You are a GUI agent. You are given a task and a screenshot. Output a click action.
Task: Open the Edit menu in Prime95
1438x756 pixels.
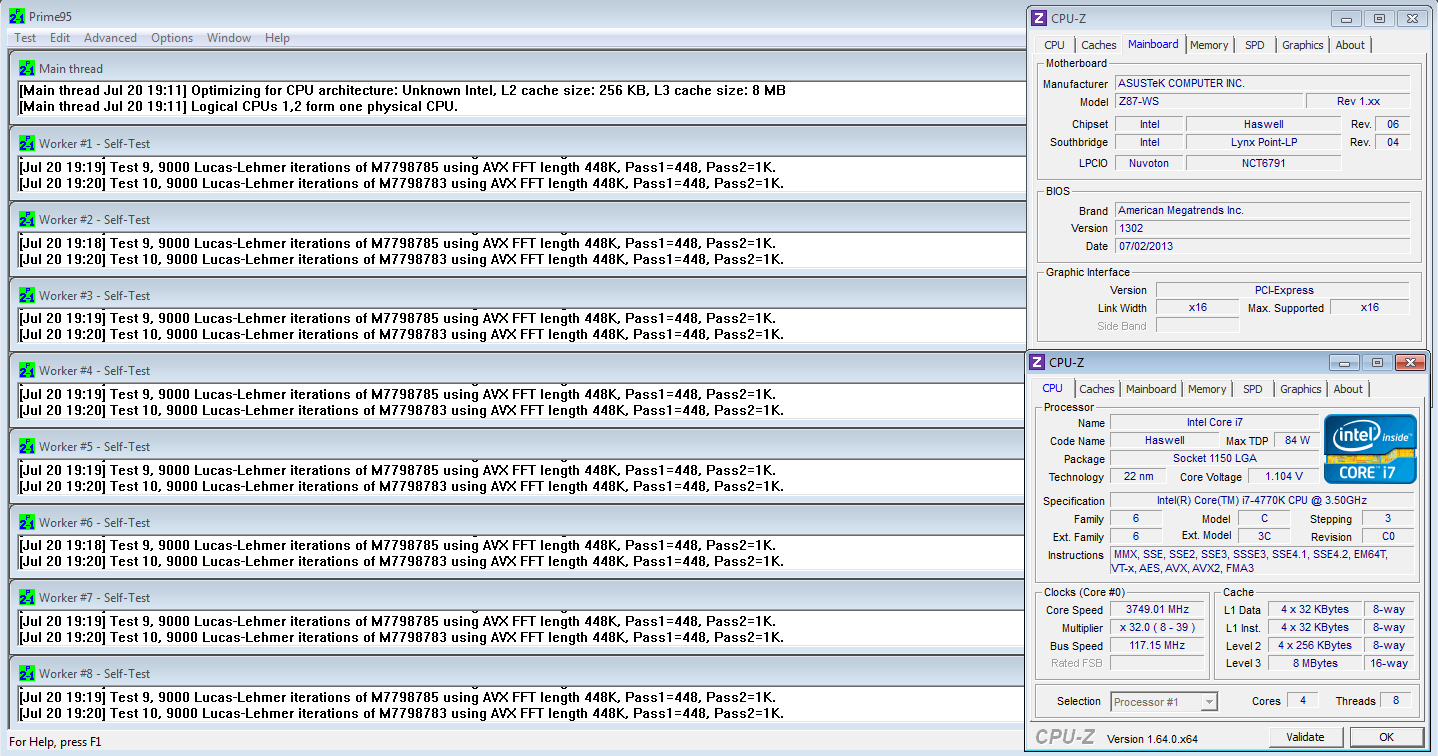[x=60, y=38]
